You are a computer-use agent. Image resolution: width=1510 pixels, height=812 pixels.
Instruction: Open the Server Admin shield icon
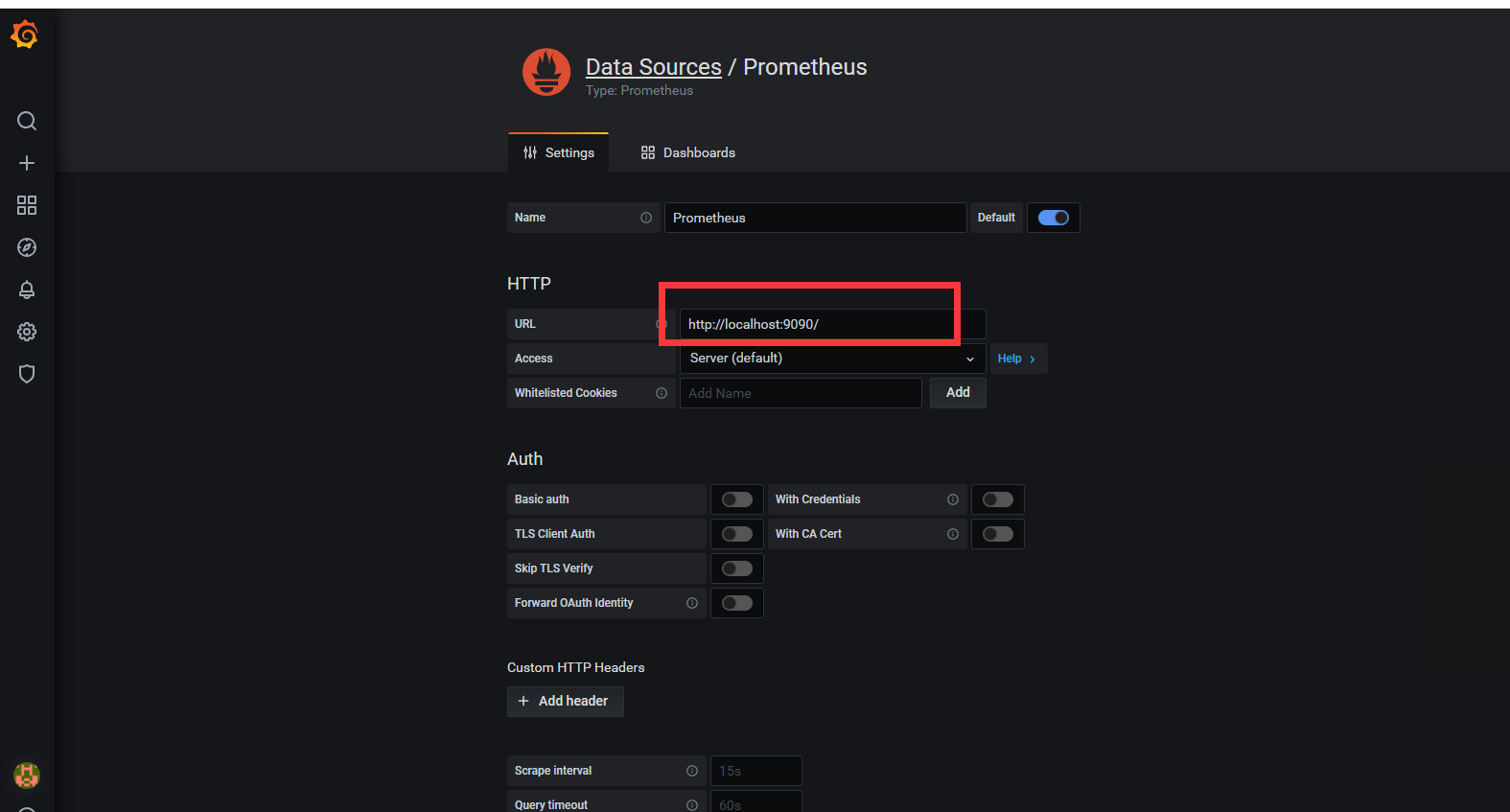pyautogui.click(x=27, y=374)
